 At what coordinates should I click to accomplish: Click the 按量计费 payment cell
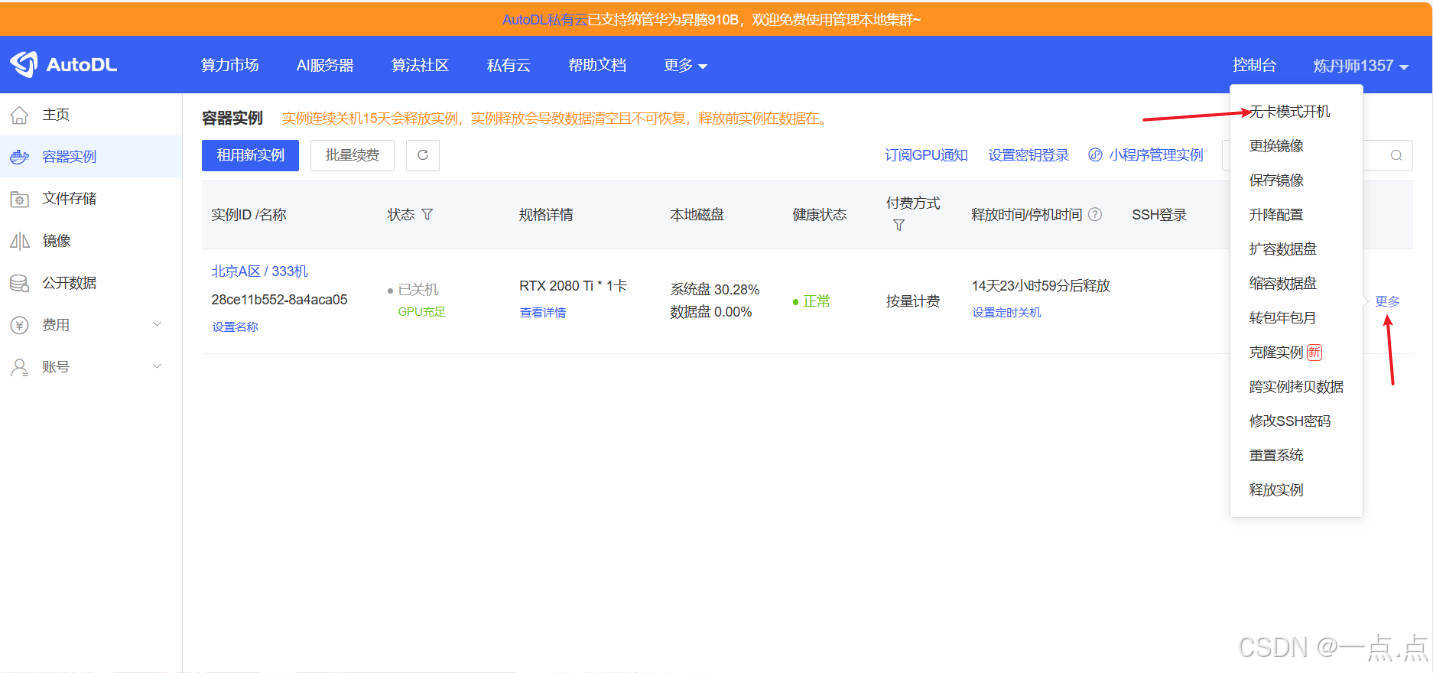(x=913, y=301)
